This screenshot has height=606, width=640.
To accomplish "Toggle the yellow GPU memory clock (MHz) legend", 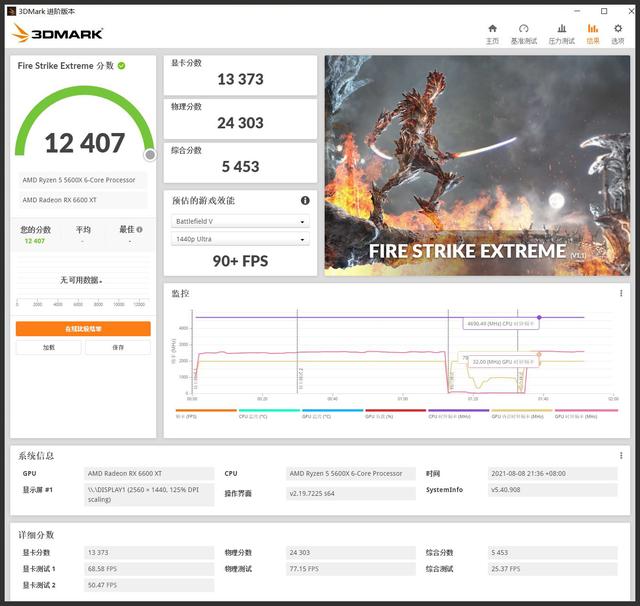I will [522, 414].
